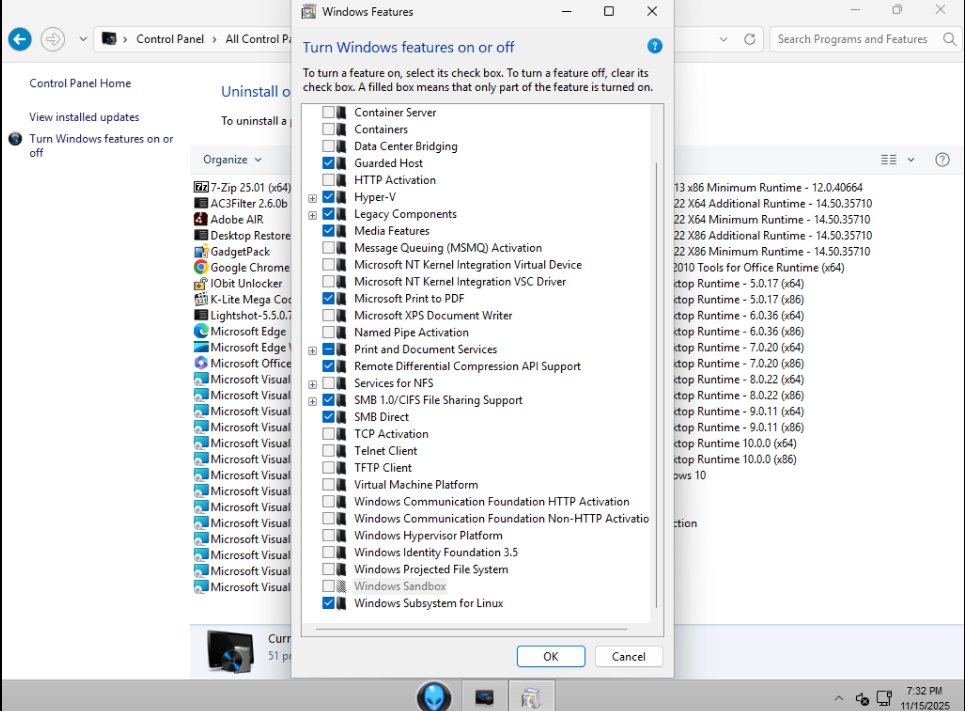Dismiss the dialog with Cancel
965x711 pixels.
click(628, 656)
